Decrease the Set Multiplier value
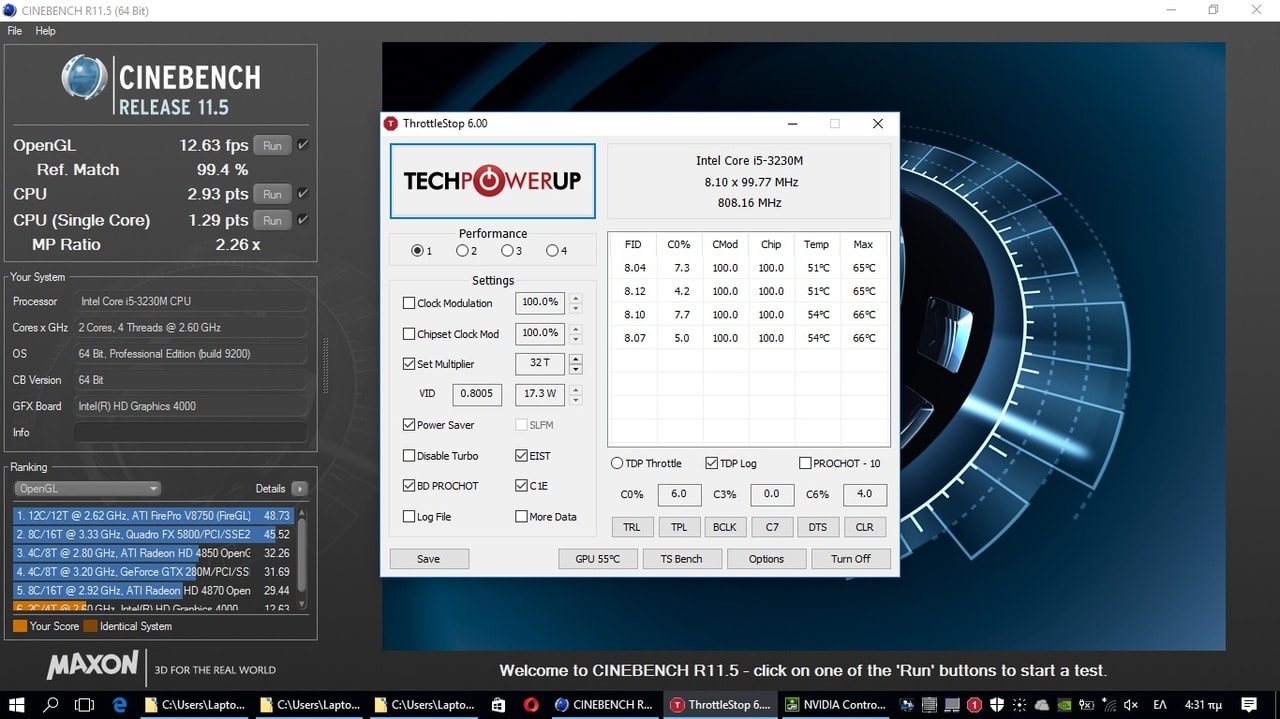Viewport: 1280px width, 719px height. (575, 370)
